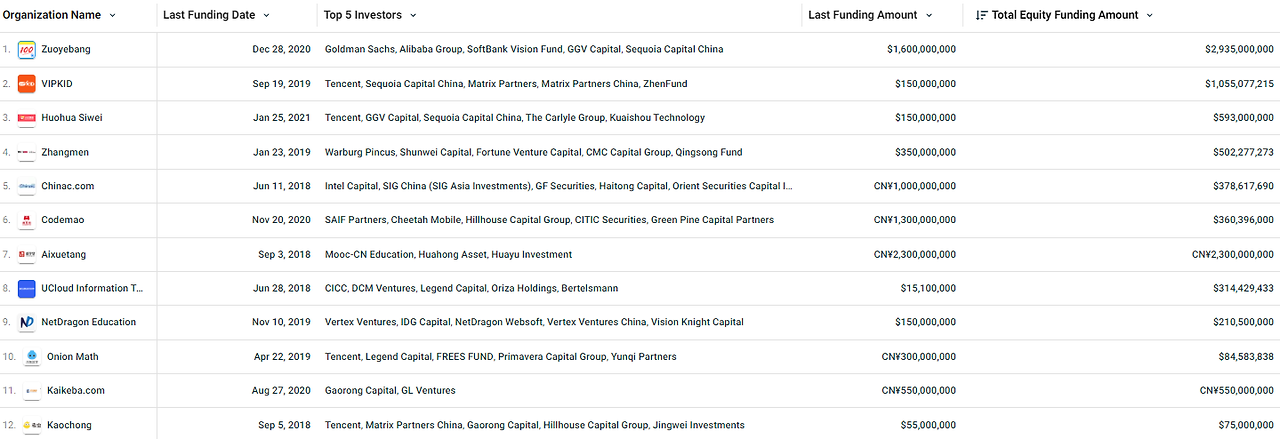Expand the Top 5 Investors column menu
Viewport: 1280px width, 439px height.
[x=413, y=16]
